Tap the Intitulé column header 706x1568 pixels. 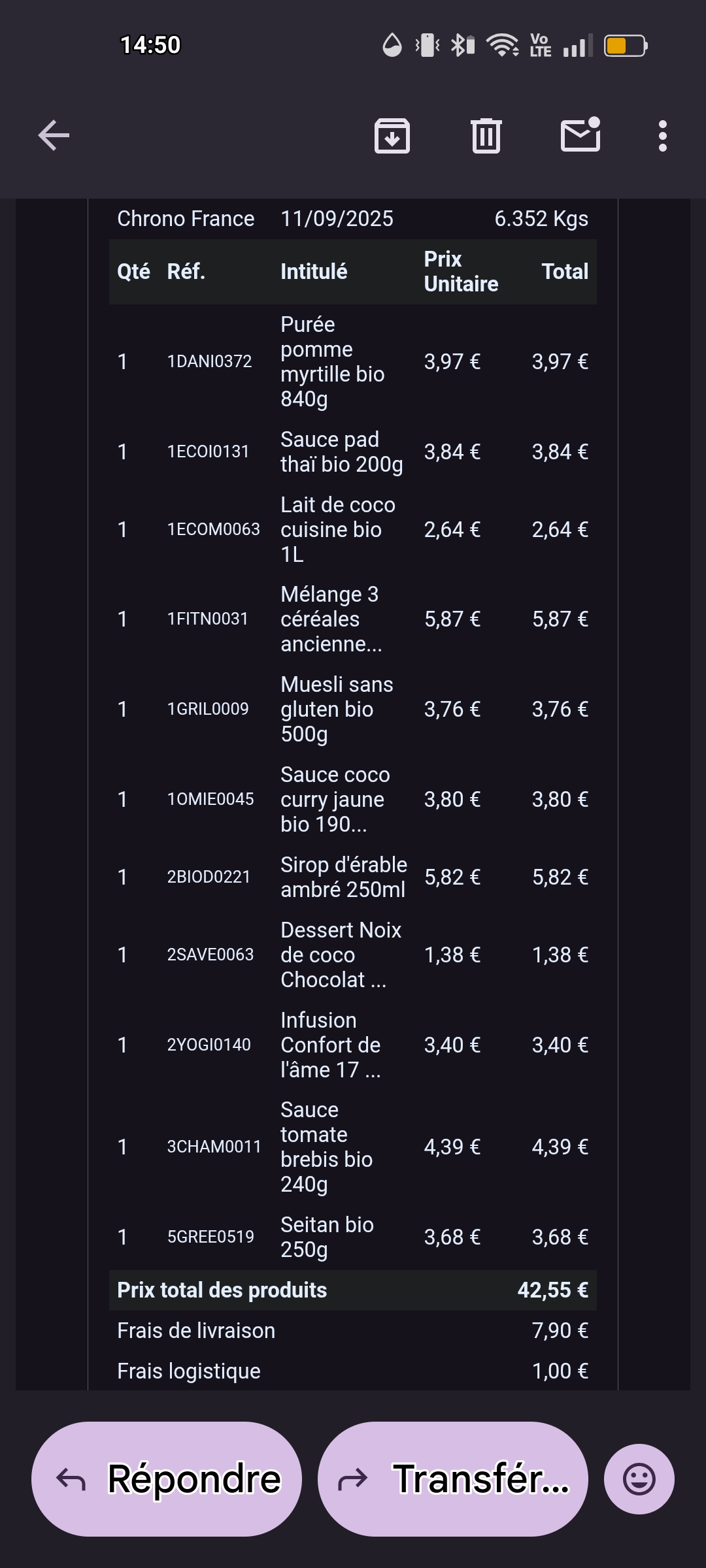coord(314,272)
